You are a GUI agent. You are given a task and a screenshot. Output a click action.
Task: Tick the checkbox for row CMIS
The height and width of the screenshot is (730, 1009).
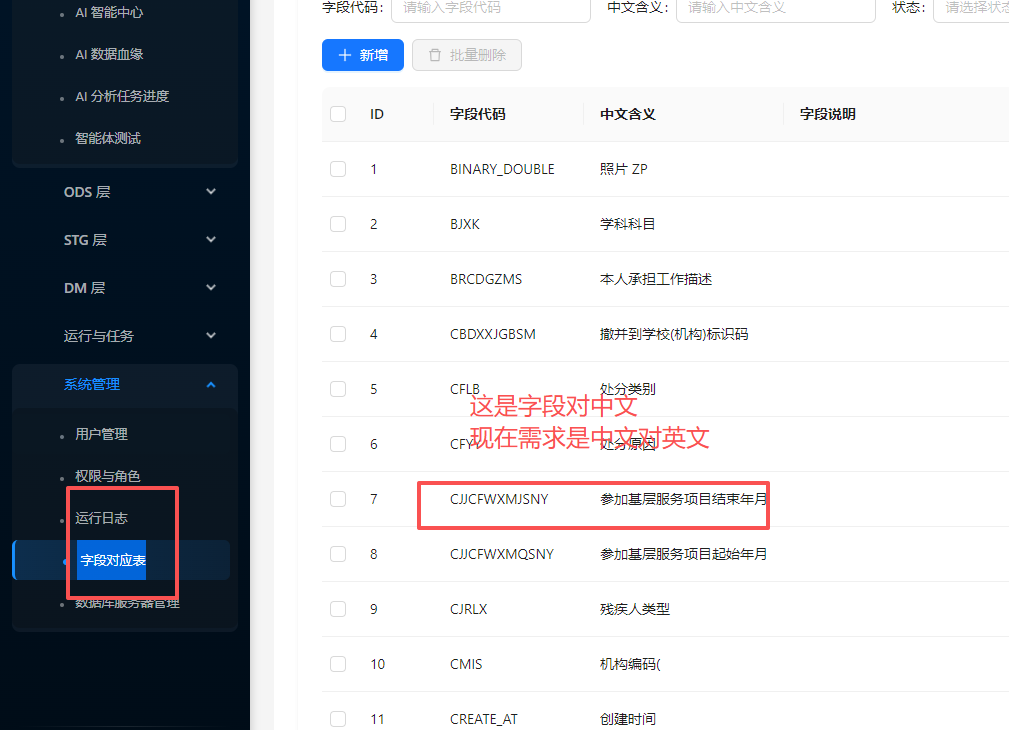338,664
